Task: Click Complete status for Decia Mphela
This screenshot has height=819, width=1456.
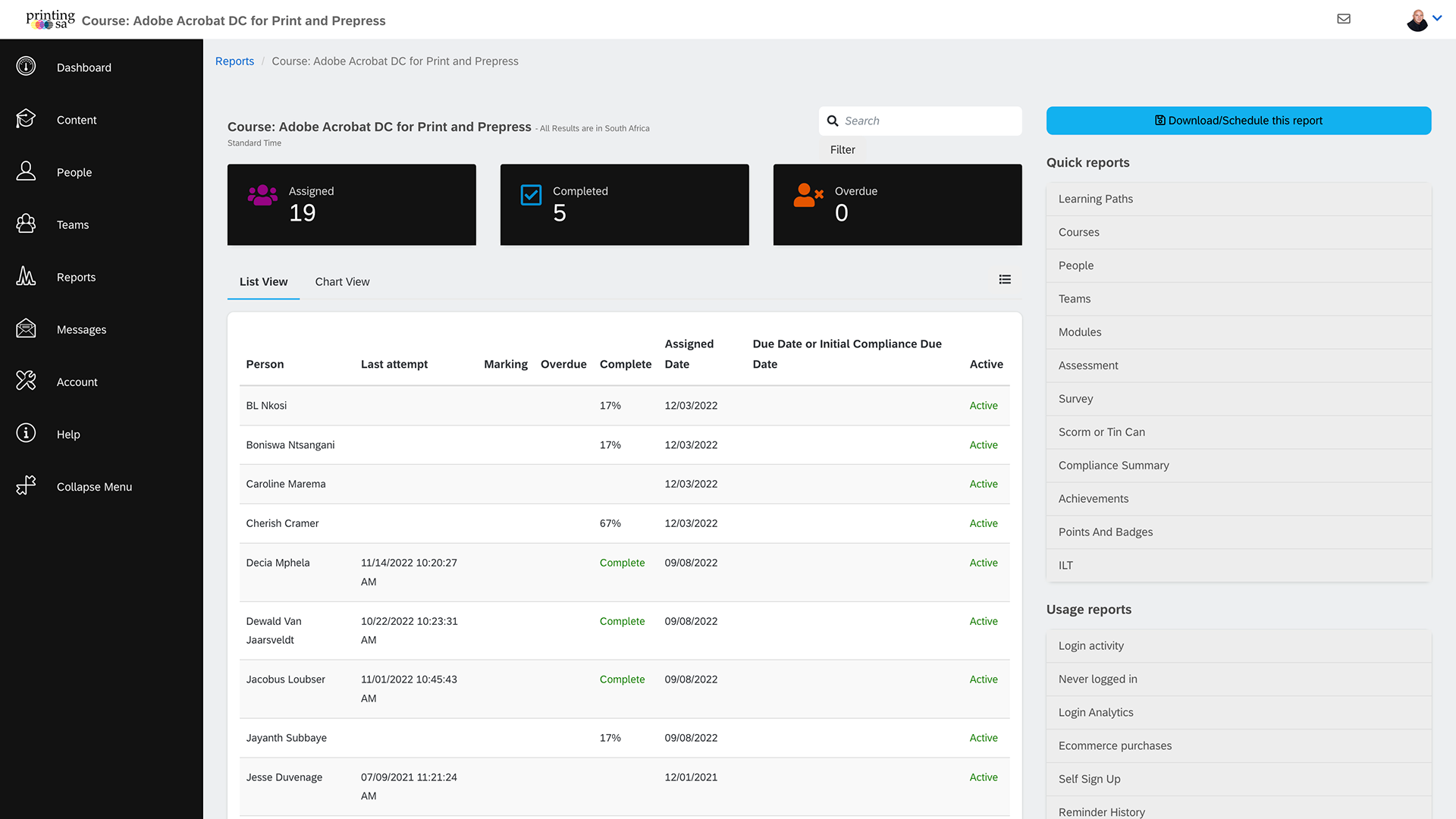Action: point(622,563)
